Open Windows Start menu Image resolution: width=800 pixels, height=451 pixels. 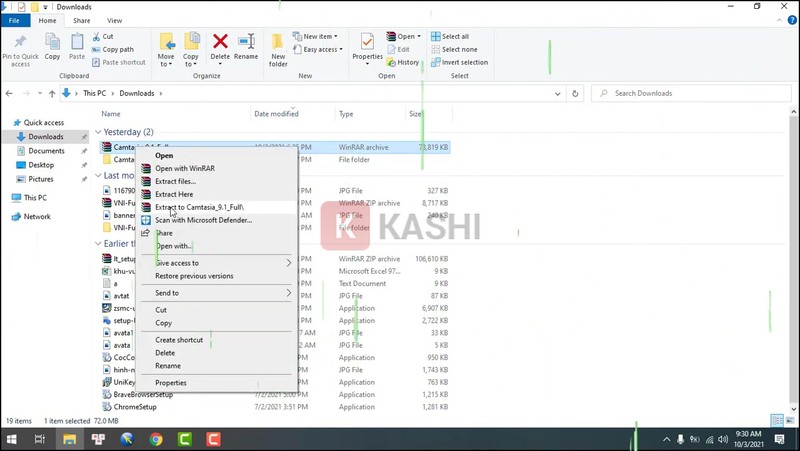point(11,439)
